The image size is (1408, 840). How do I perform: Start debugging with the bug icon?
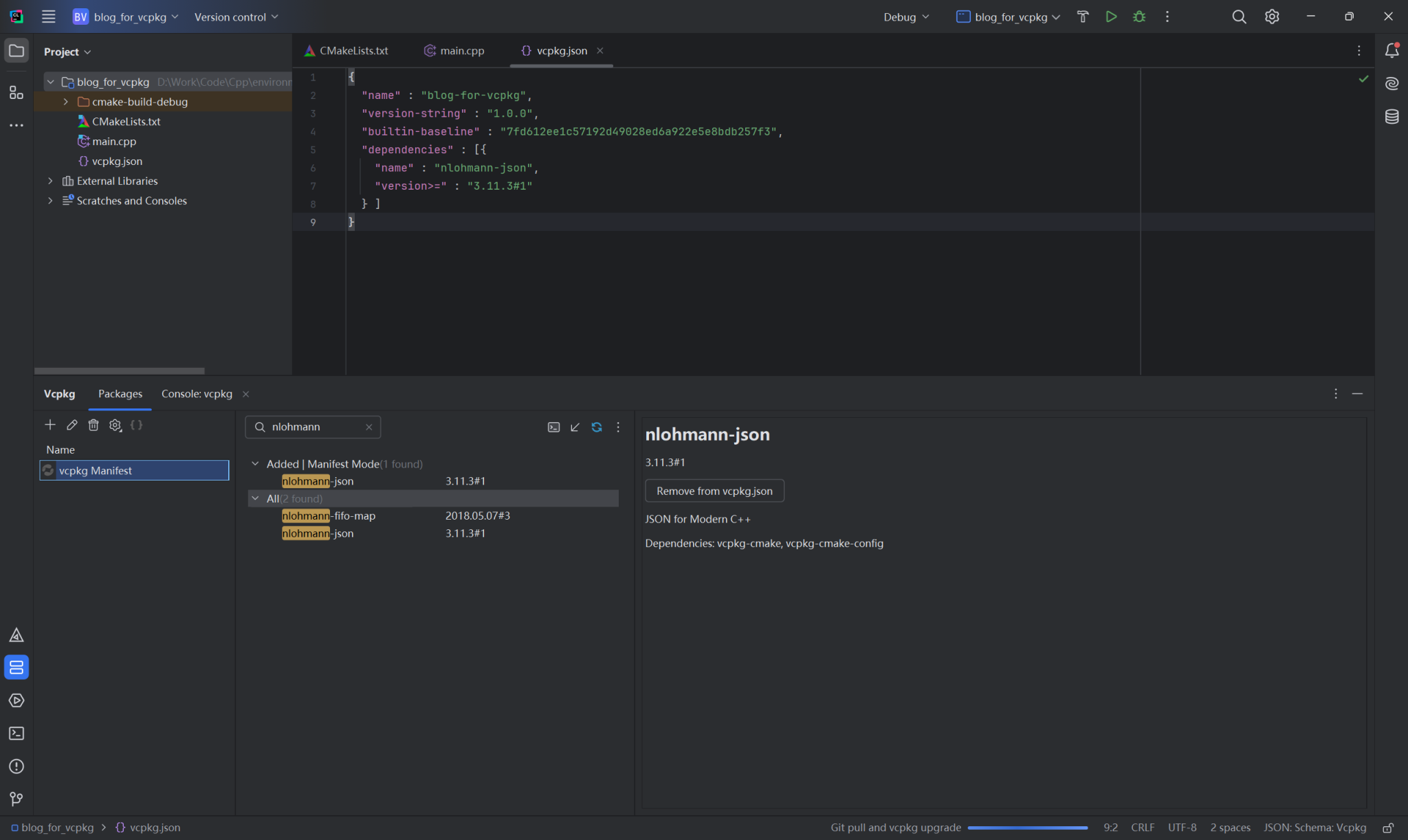point(1139,16)
